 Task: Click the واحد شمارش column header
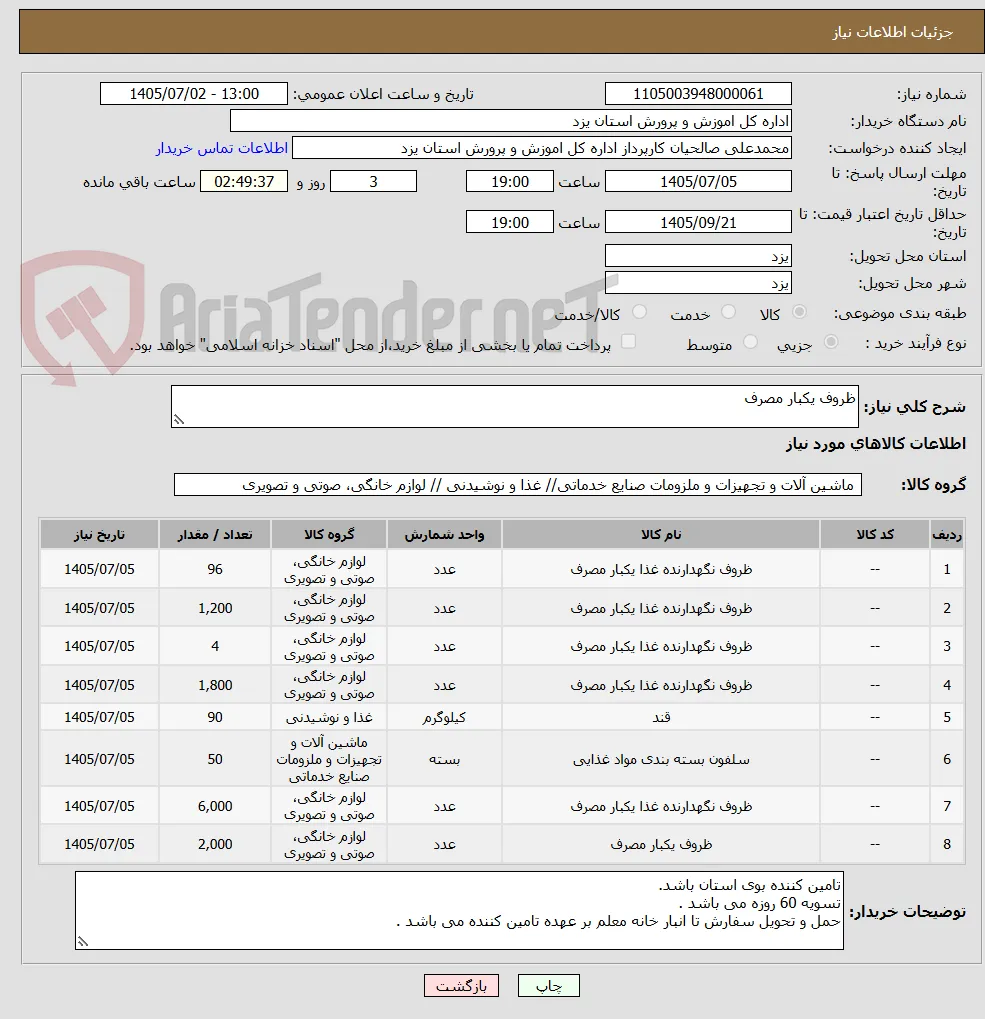click(x=444, y=534)
